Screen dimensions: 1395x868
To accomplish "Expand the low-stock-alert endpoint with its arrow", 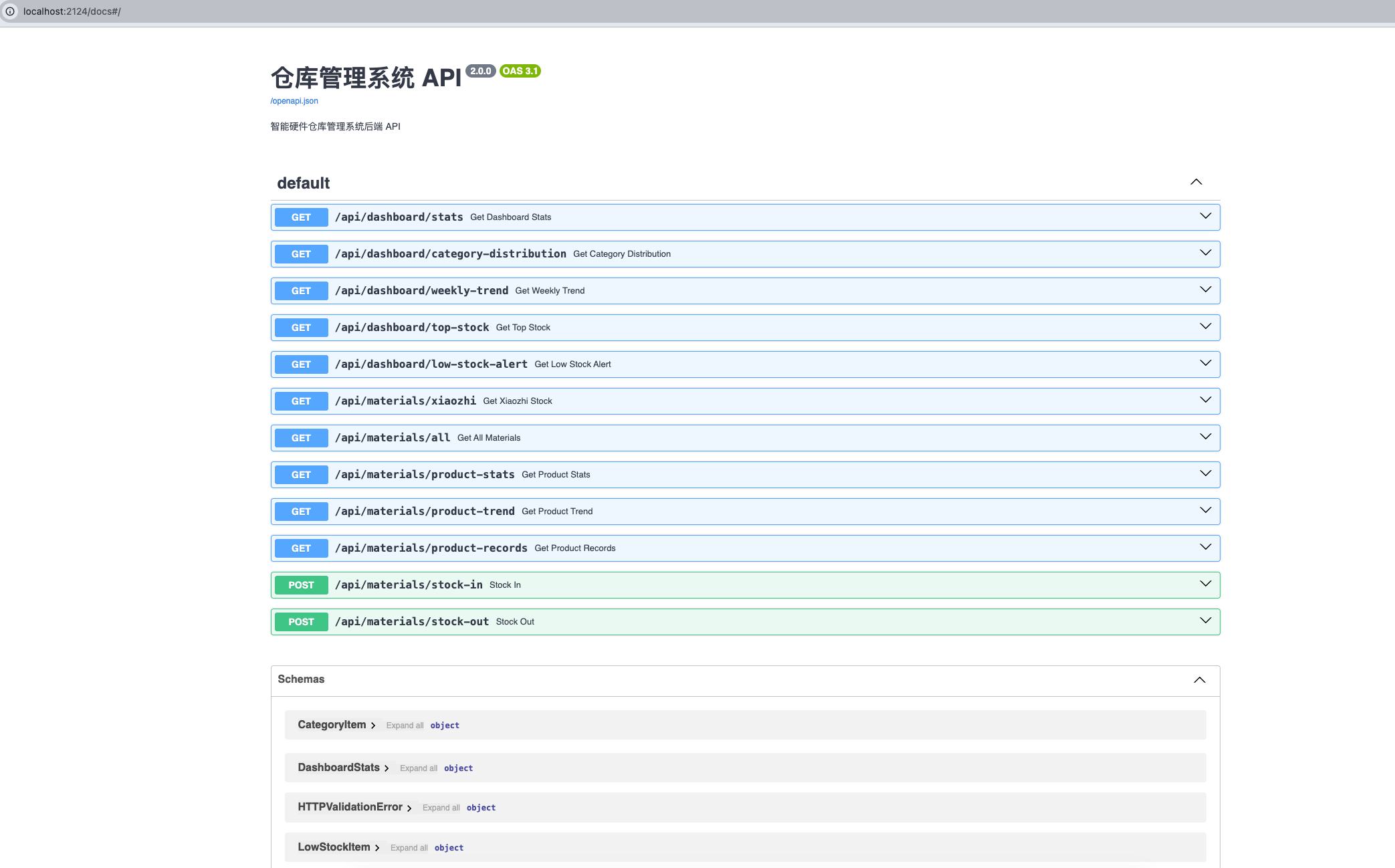I will pos(1205,363).
